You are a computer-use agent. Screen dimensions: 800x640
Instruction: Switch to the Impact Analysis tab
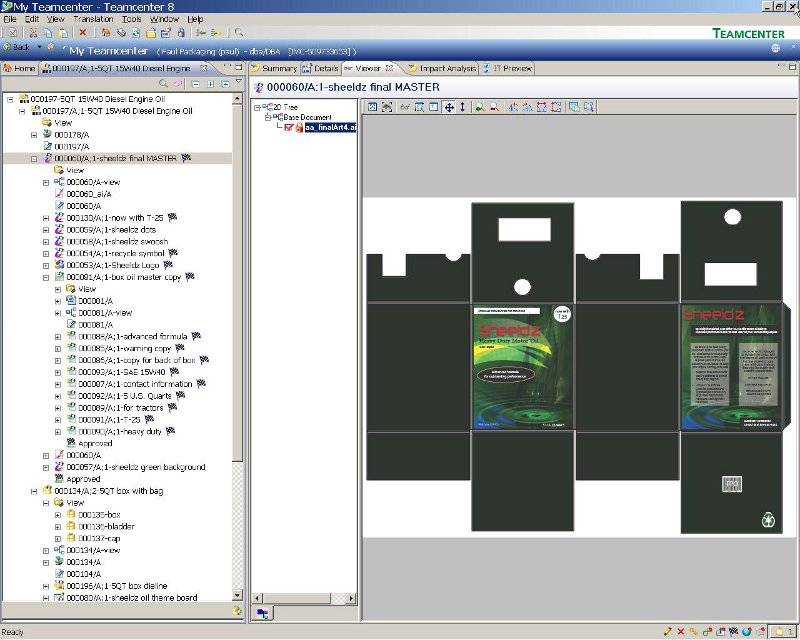[x=442, y=68]
